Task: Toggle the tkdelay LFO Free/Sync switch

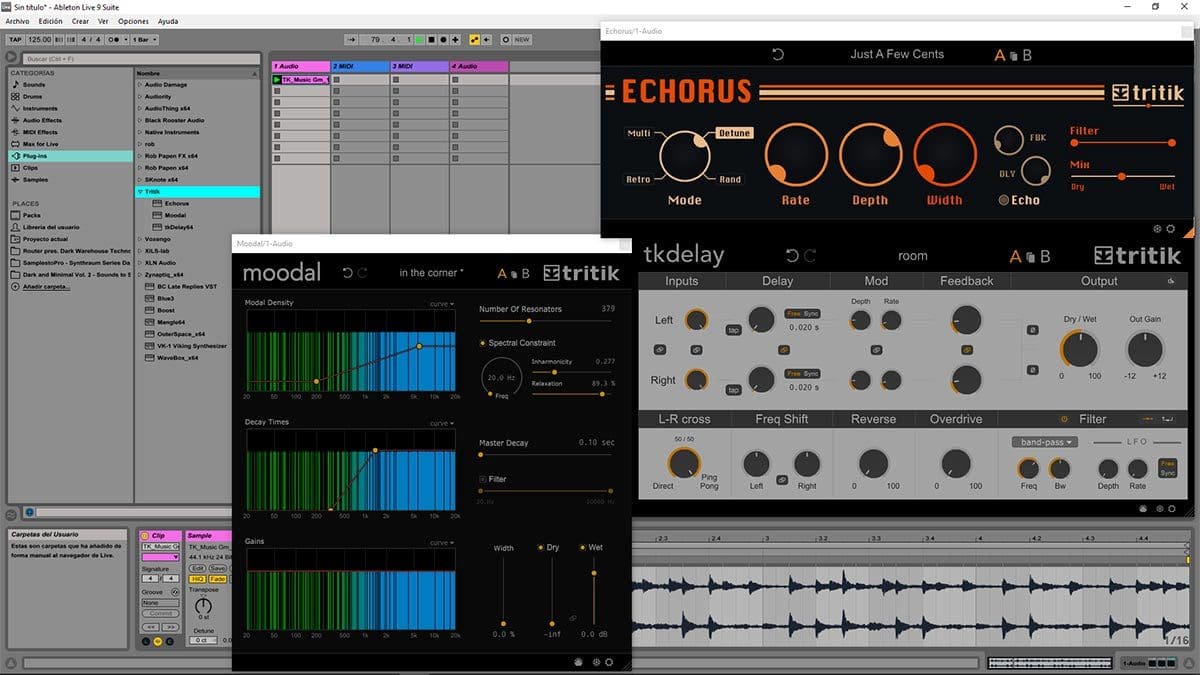Action: 1167,467
